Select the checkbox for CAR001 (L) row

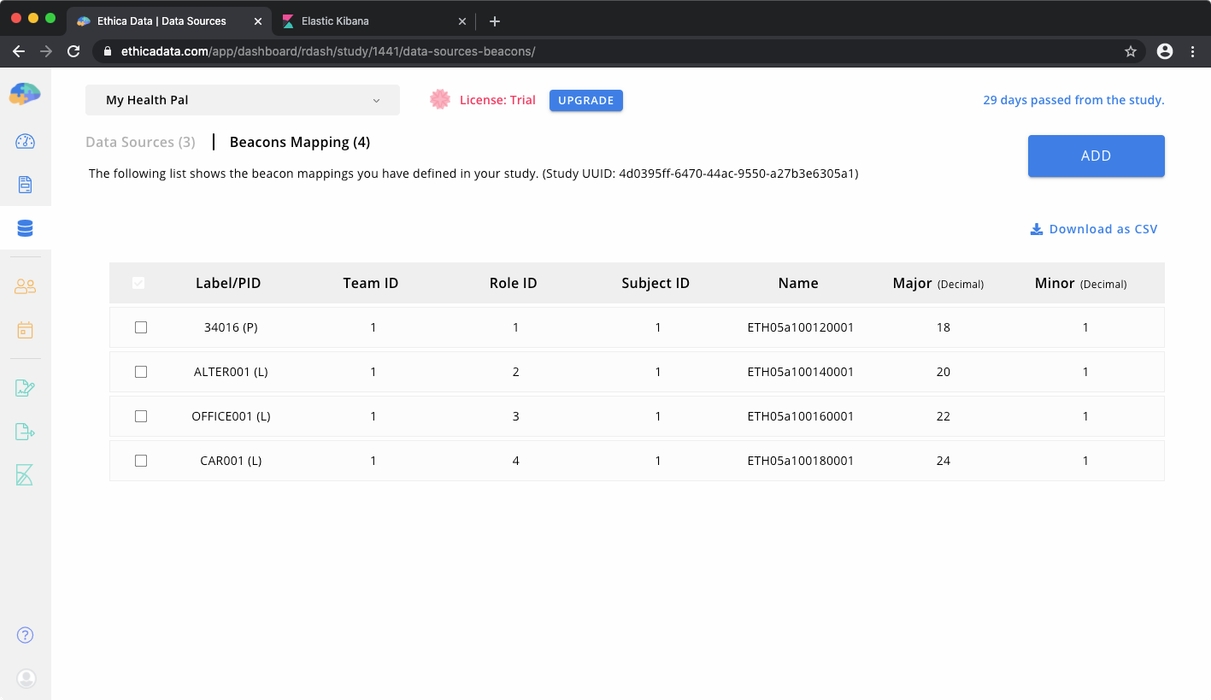click(139, 460)
